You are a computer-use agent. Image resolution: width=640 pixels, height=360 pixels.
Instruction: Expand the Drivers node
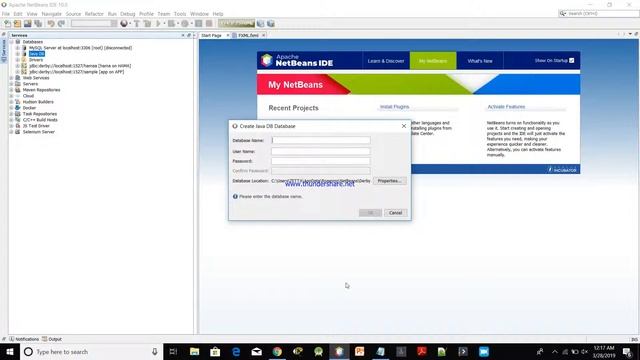point(18,60)
